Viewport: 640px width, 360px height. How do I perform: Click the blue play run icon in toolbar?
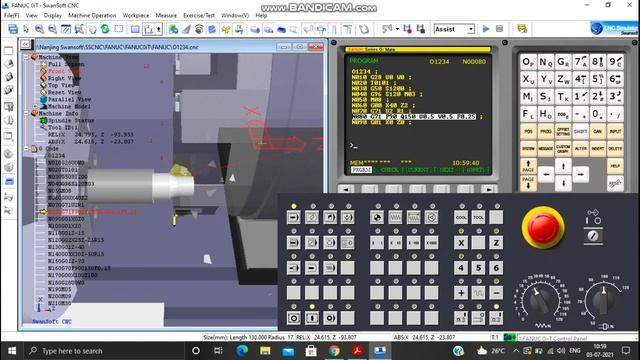[486, 29]
